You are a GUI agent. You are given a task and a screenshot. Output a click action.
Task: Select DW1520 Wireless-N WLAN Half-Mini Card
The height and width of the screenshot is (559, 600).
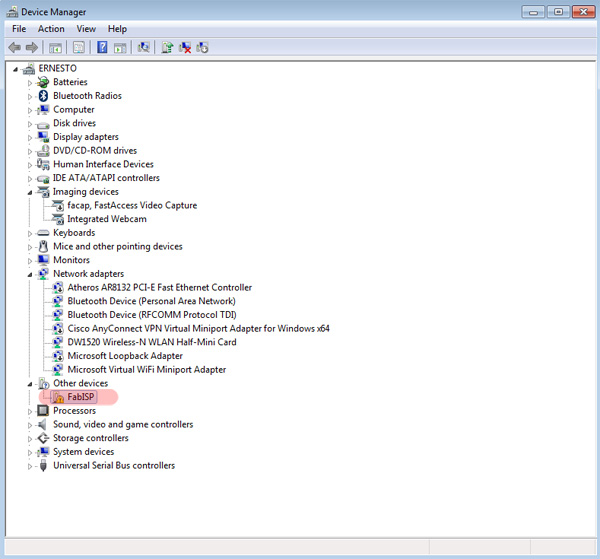coord(152,342)
